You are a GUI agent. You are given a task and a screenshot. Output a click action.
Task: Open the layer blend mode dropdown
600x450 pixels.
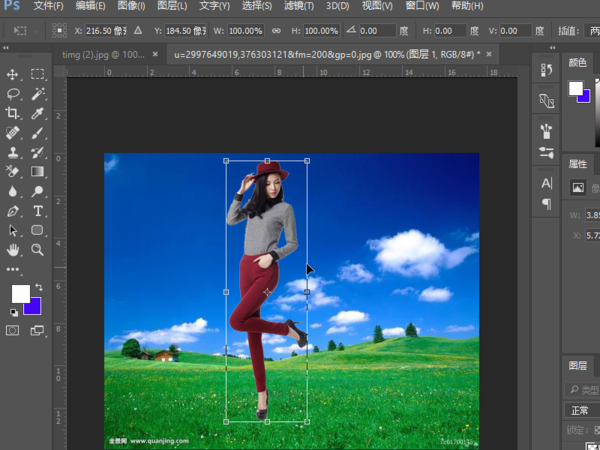click(582, 410)
